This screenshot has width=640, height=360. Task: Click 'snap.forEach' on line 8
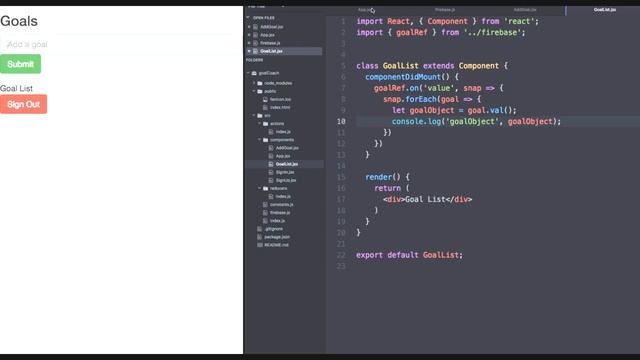pyautogui.click(x=410, y=99)
